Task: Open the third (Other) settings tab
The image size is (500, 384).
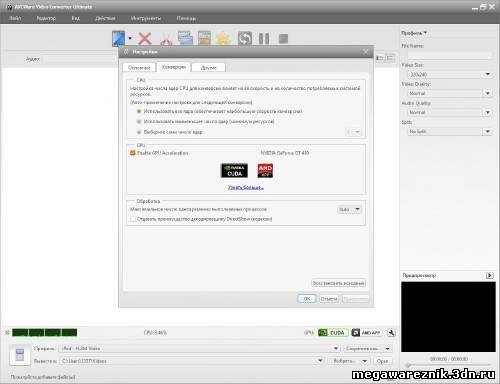Action: coord(209,68)
